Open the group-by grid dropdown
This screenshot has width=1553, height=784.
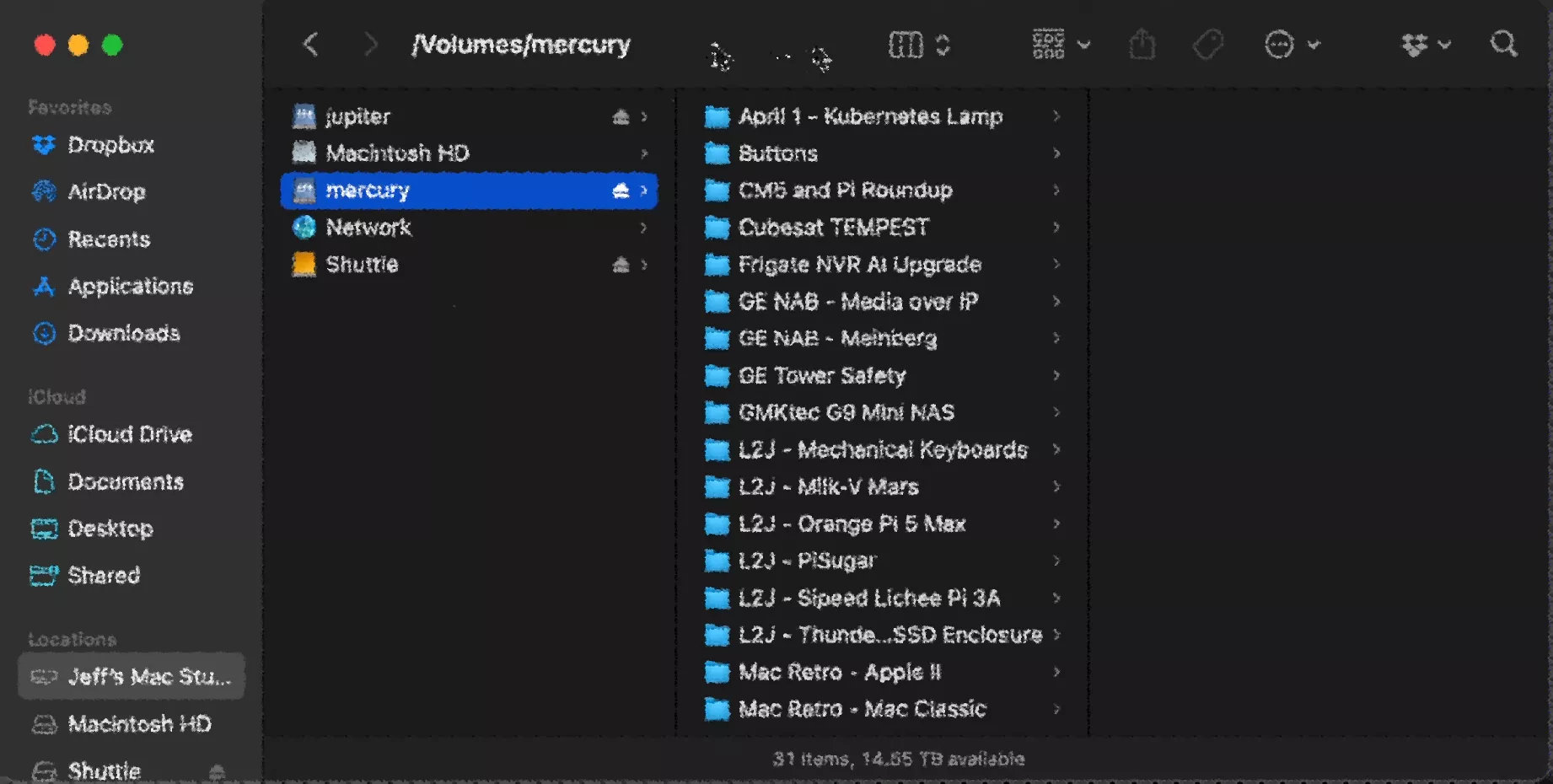click(x=1061, y=45)
